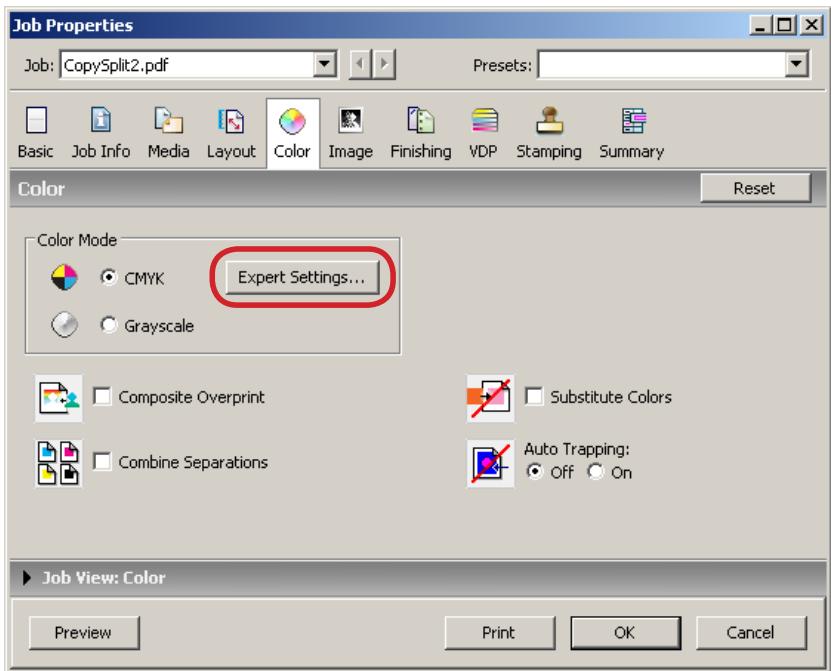Open the Summary tab icon
The image size is (831, 671).
point(634,120)
